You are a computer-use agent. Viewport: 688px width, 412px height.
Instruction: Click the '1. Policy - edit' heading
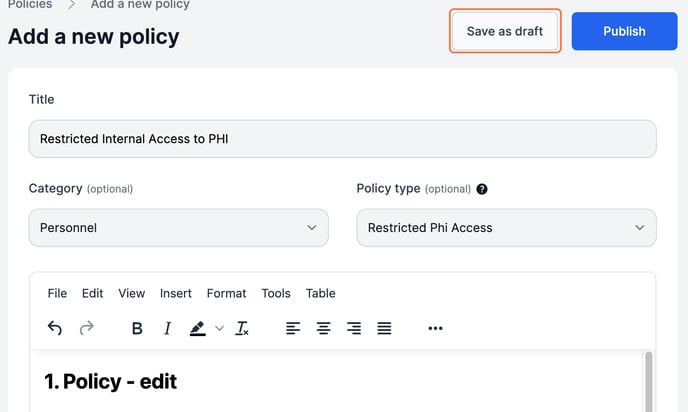click(x=111, y=381)
